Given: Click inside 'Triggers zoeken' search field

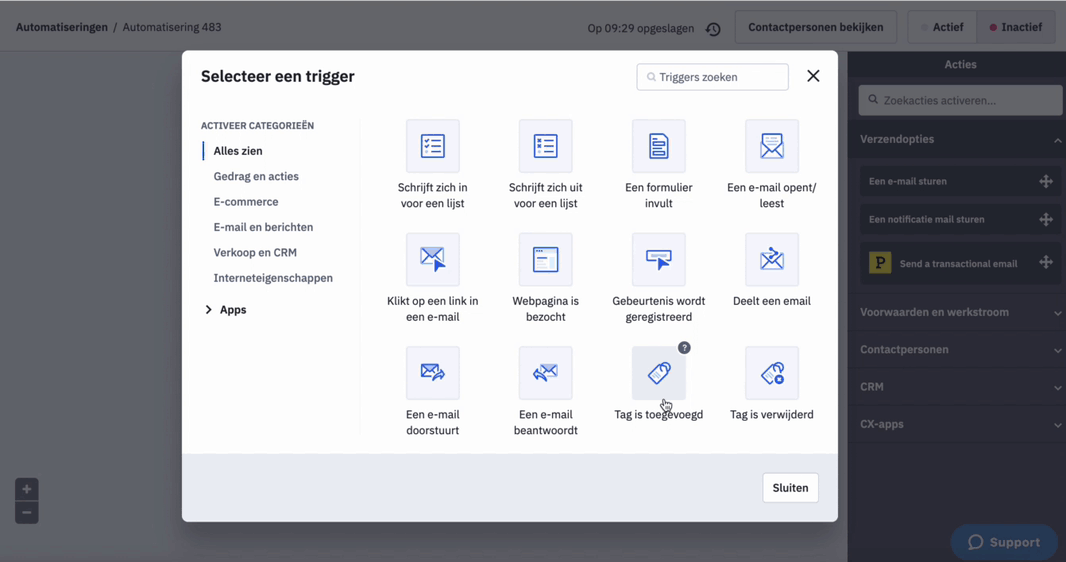Looking at the screenshot, I should pyautogui.click(x=712, y=77).
